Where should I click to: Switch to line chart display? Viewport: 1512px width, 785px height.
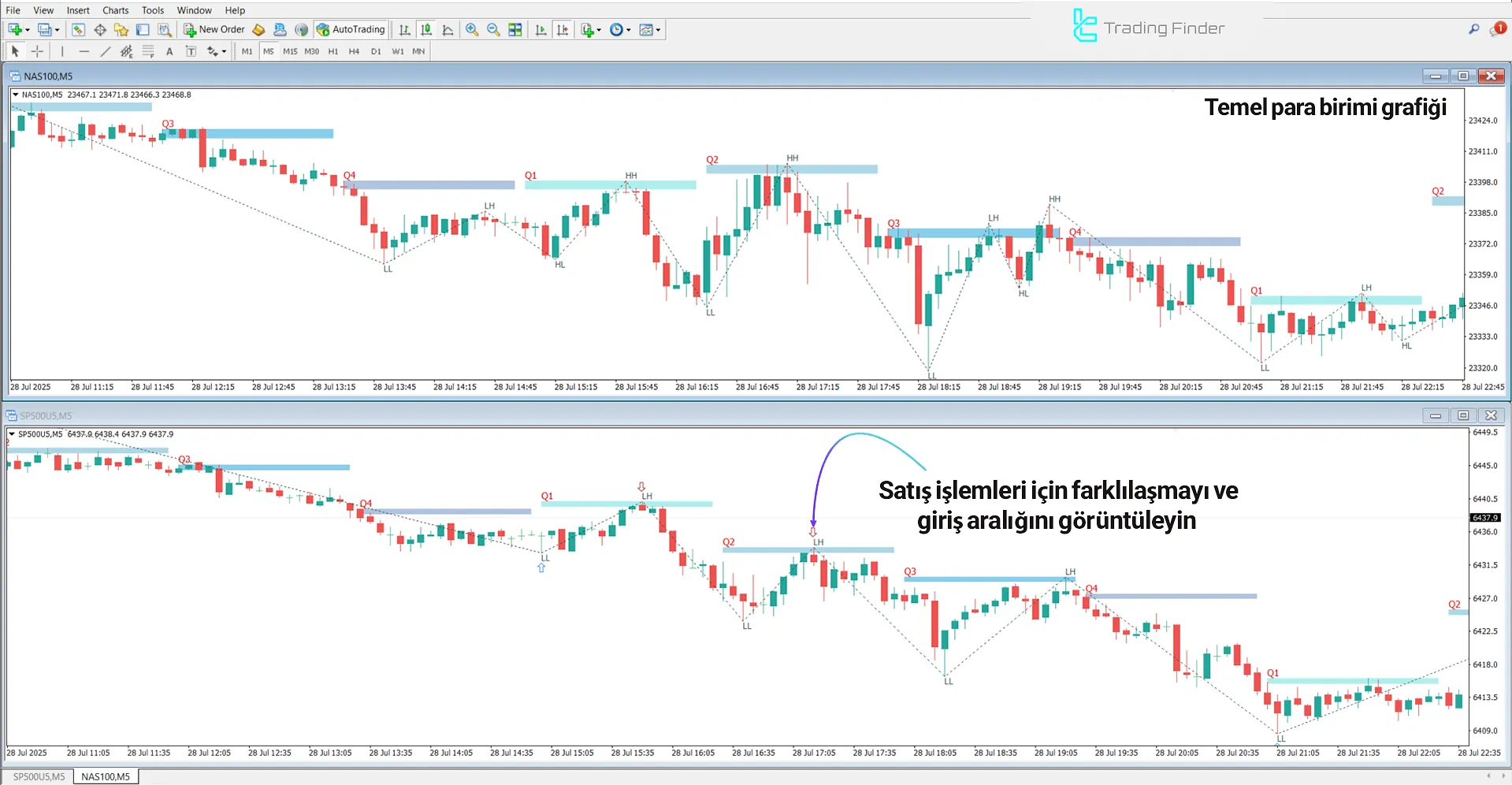[x=448, y=30]
